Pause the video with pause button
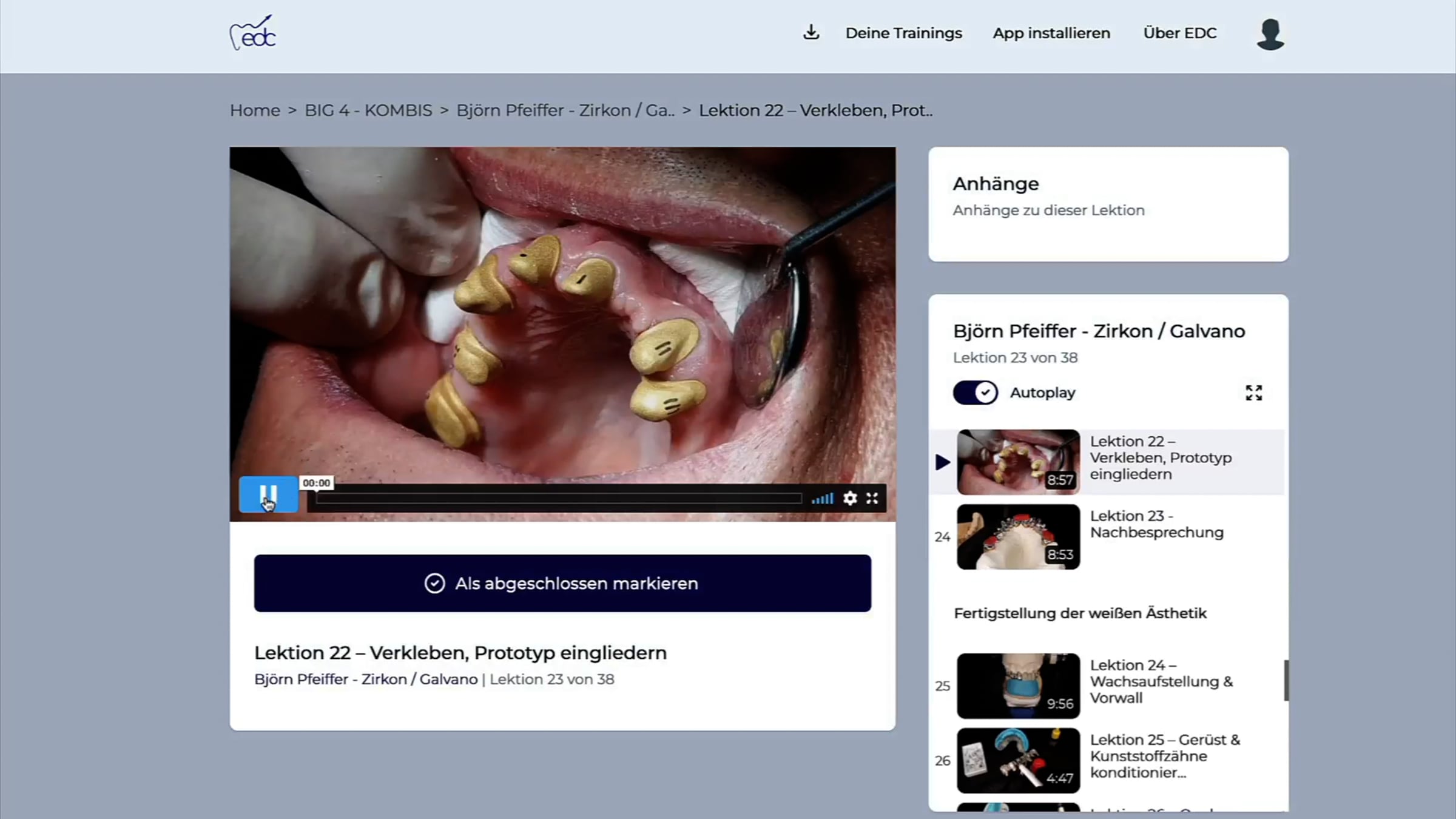 click(268, 495)
